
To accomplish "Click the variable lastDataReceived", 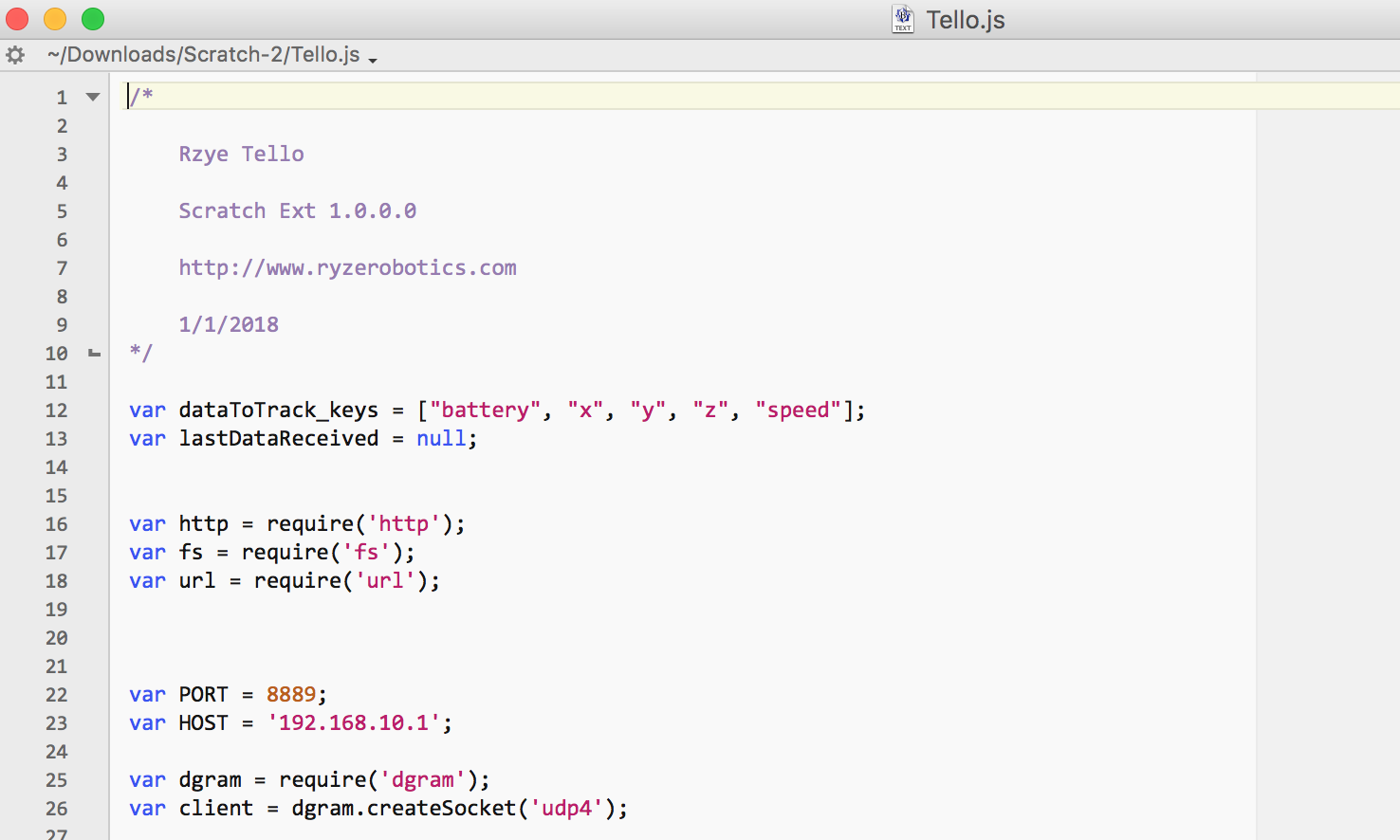I will coord(278,438).
